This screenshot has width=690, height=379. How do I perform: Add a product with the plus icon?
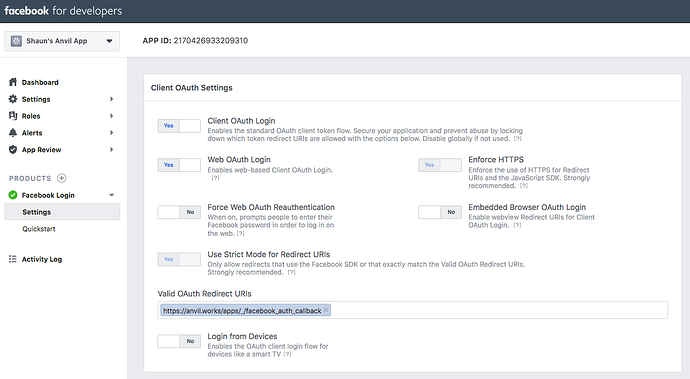coord(62,178)
